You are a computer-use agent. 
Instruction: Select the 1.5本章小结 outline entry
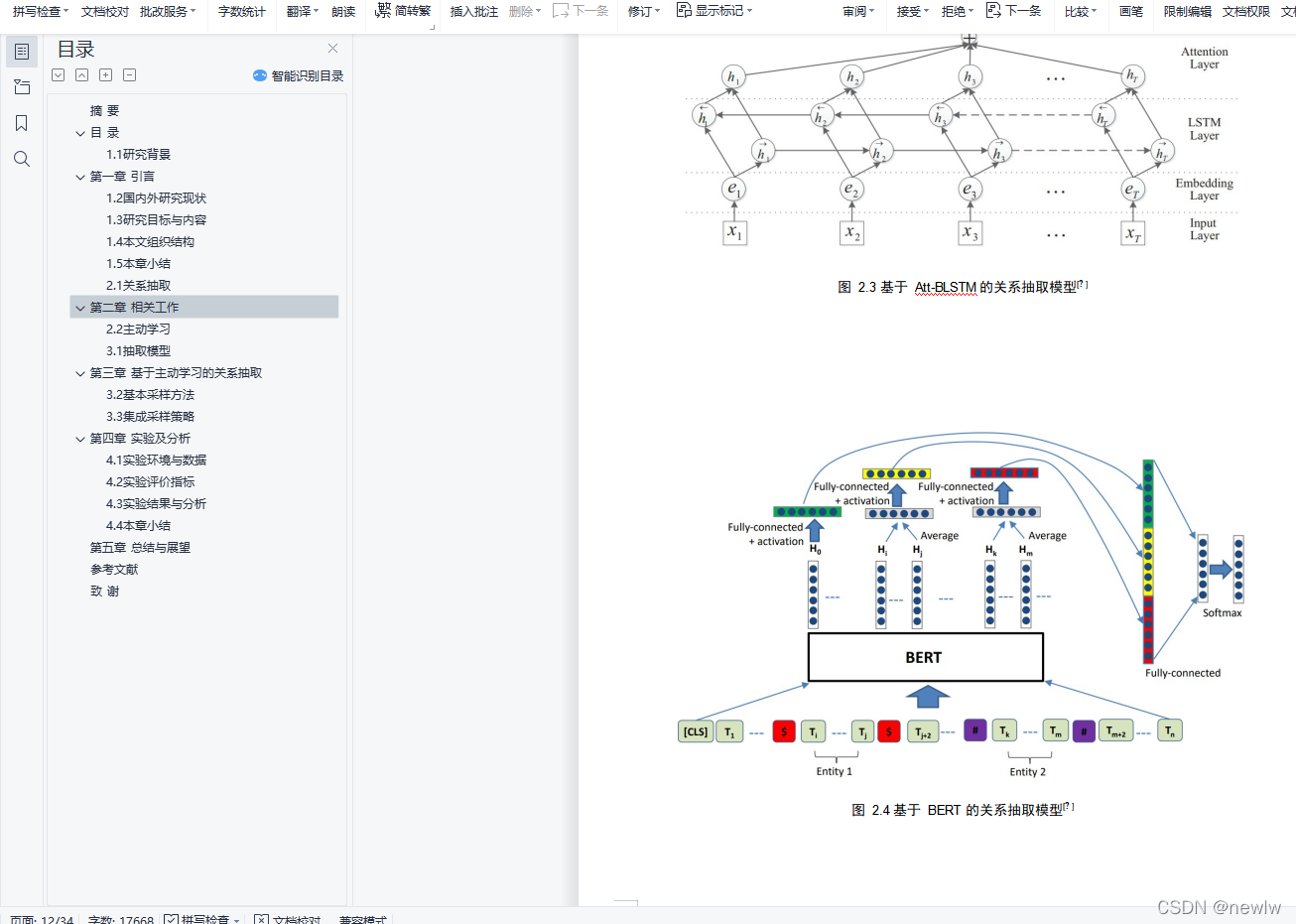pos(139,264)
